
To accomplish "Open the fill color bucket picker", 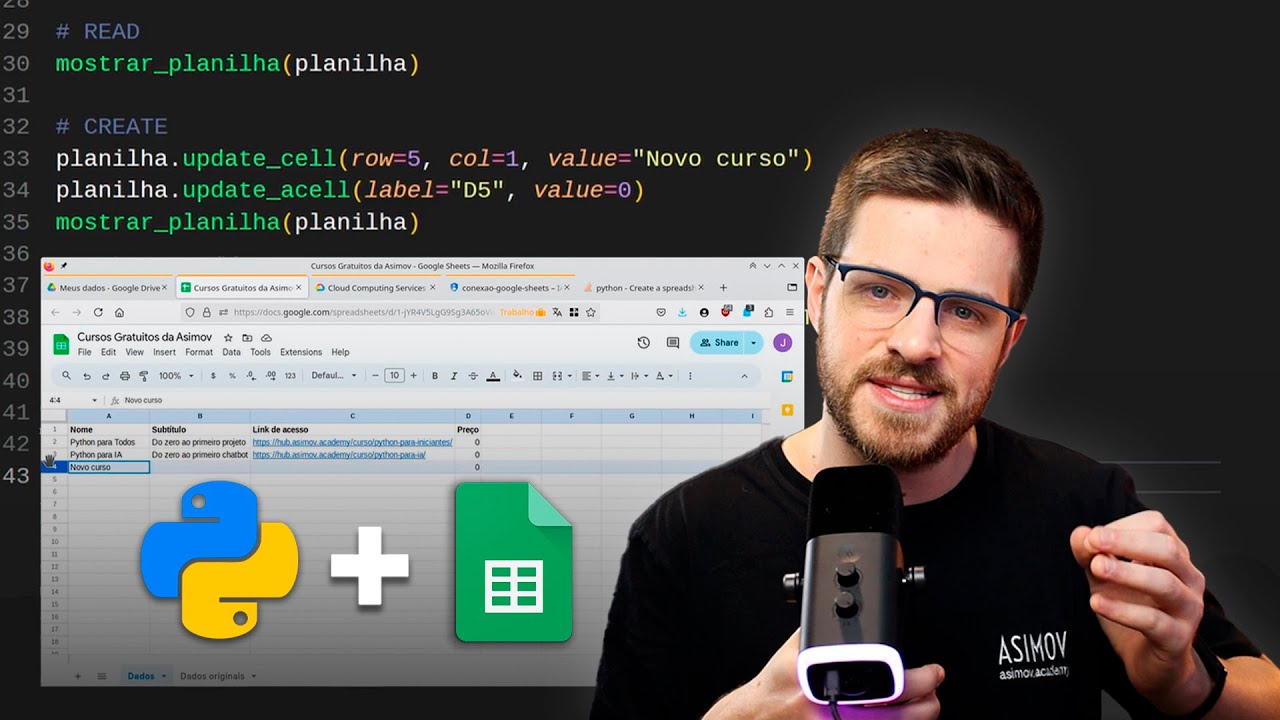I will tap(517, 376).
